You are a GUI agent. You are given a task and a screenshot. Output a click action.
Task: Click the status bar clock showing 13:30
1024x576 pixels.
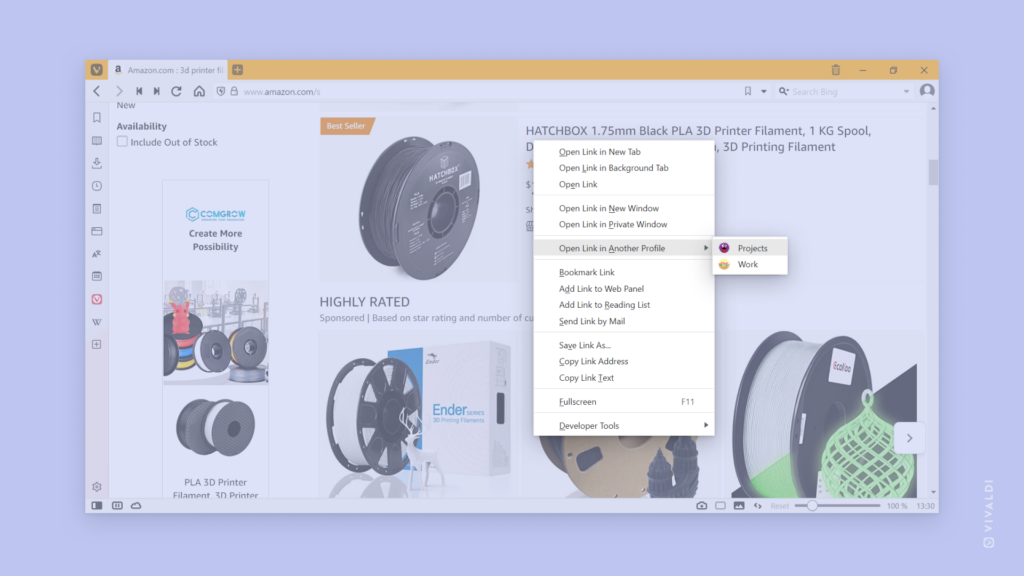coord(925,506)
